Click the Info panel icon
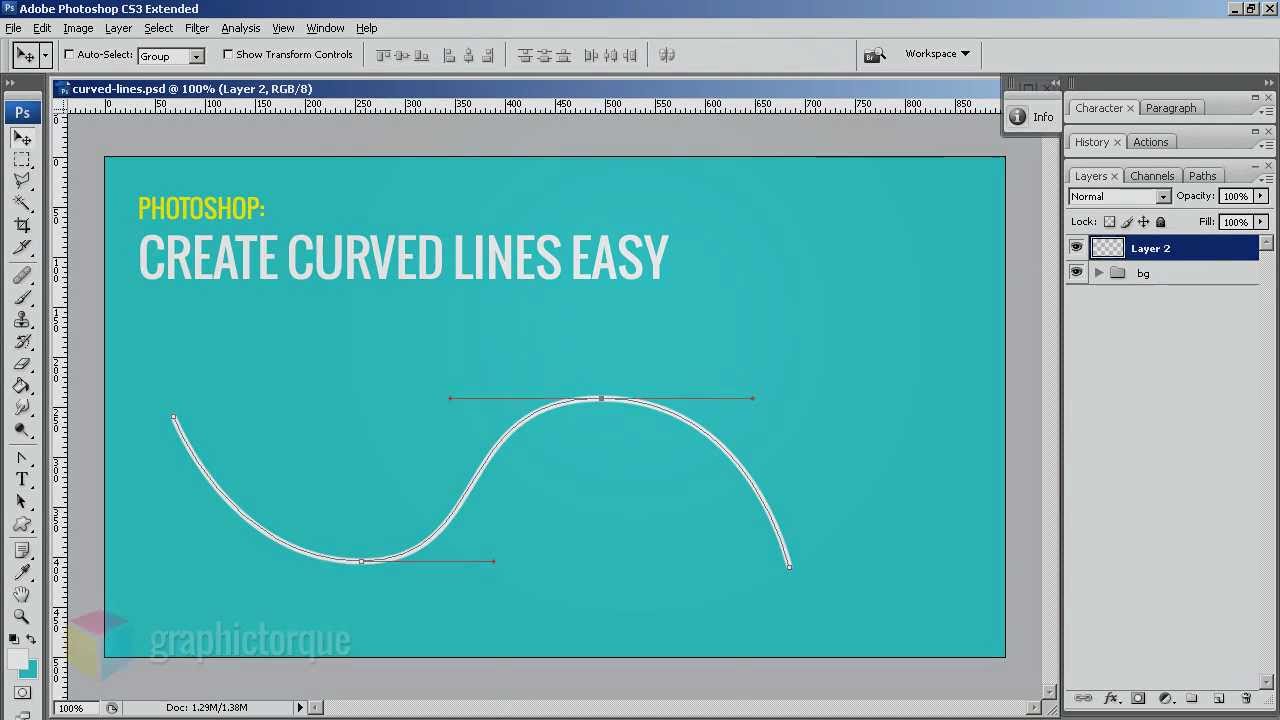The width and height of the screenshot is (1280, 720). pos(1017,117)
